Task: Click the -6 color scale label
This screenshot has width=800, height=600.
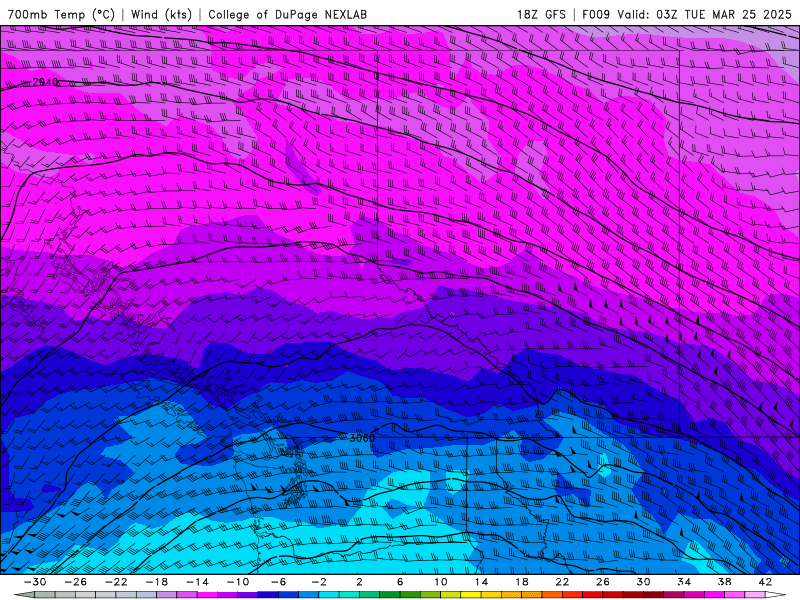Action: (x=279, y=582)
